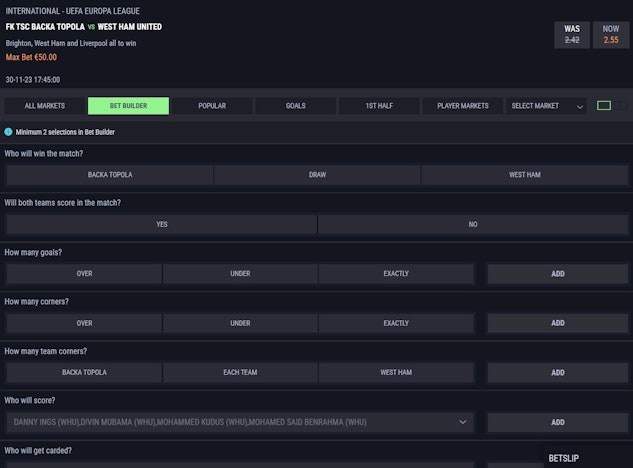
Task: Select Exactly for How many corners
Action: click(x=396, y=323)
